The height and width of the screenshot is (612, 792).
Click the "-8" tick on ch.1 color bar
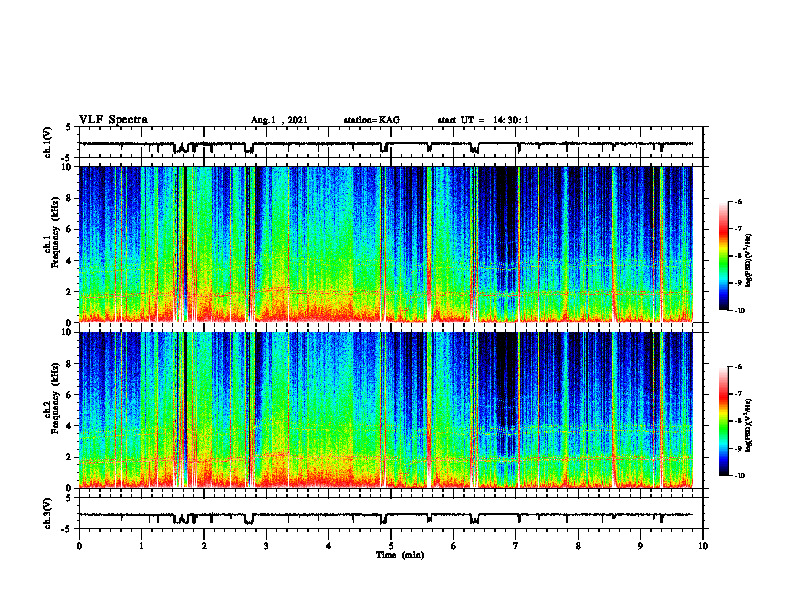pyautogui.click(x=738, y=256)
